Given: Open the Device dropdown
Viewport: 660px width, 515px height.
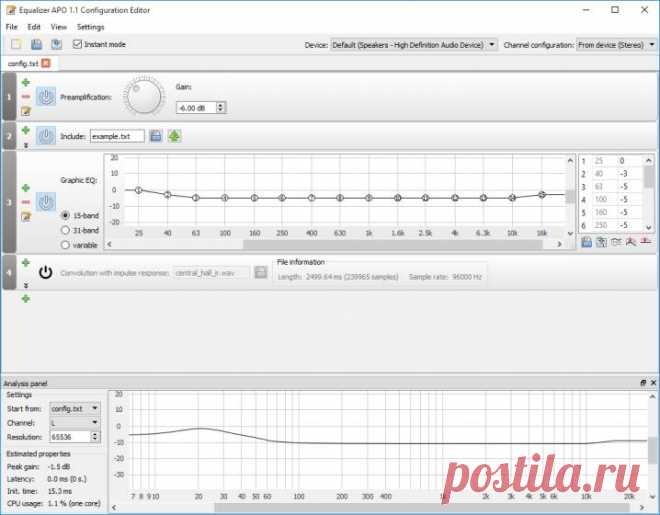Looking at the screenshot, I should (x=413, y=45).
